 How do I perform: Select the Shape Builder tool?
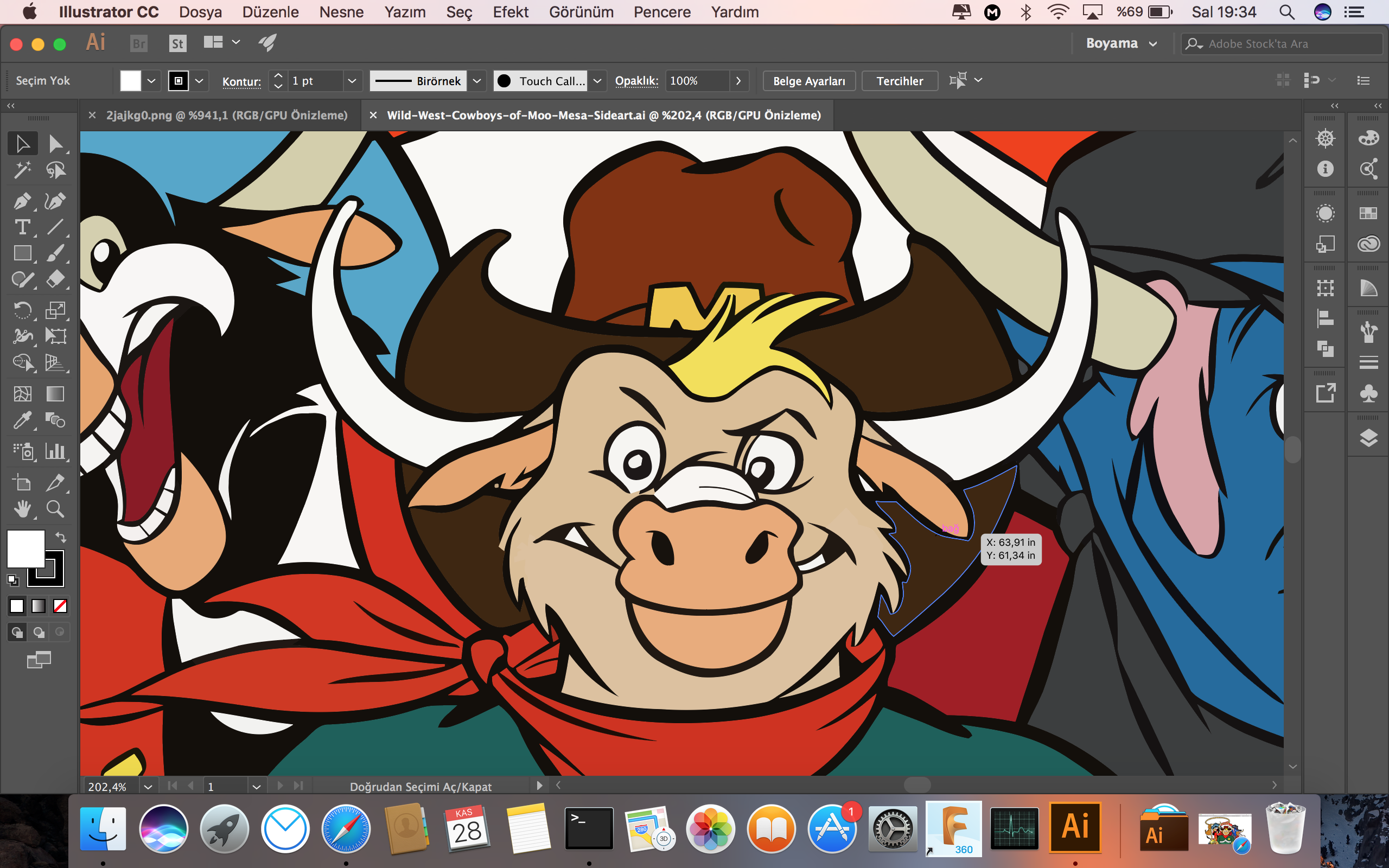(23, 362)
